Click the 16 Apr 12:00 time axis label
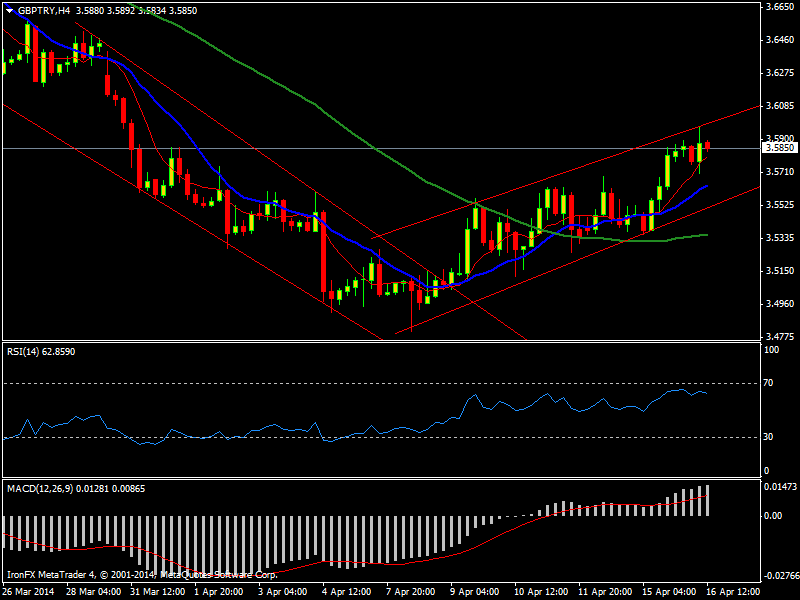The height and width of the screenshot is (600, 800). click(732, 592)
